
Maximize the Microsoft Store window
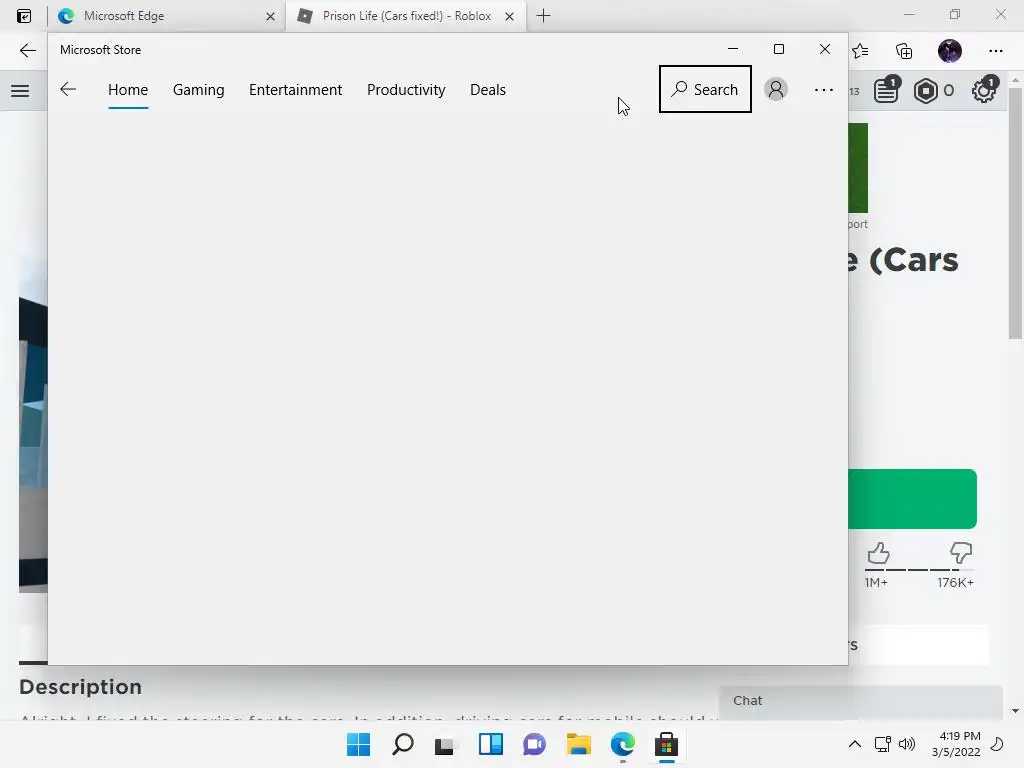click(778, 49)
